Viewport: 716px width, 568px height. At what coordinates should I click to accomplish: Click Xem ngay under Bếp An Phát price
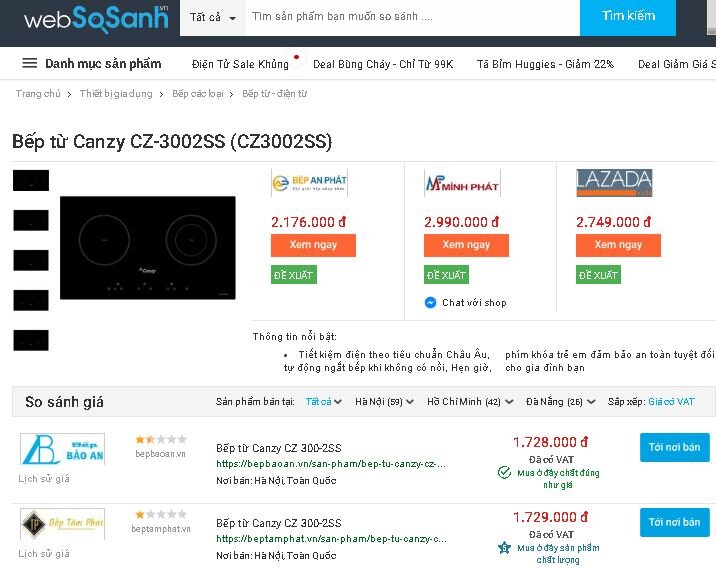(x=313, y=245)
